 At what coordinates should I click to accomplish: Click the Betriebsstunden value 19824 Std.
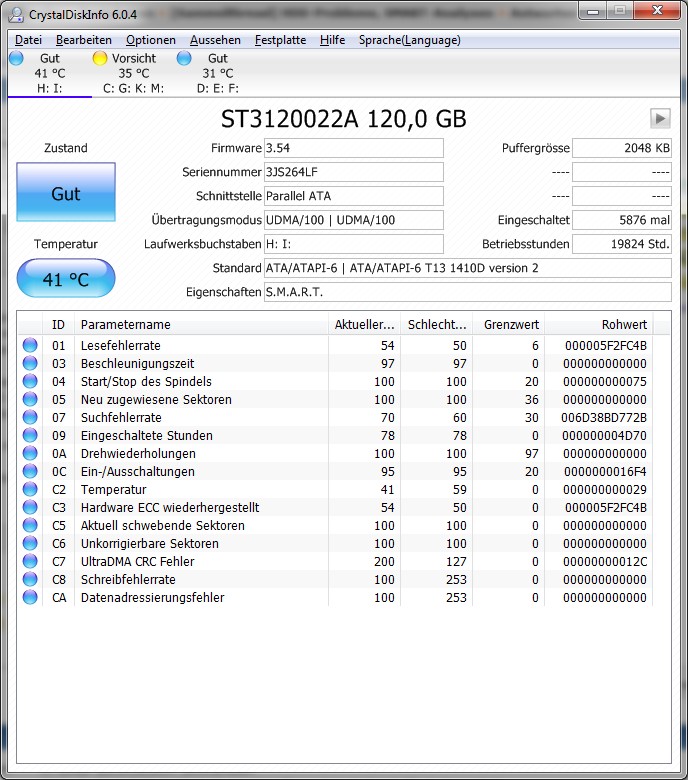pos(622,244)
